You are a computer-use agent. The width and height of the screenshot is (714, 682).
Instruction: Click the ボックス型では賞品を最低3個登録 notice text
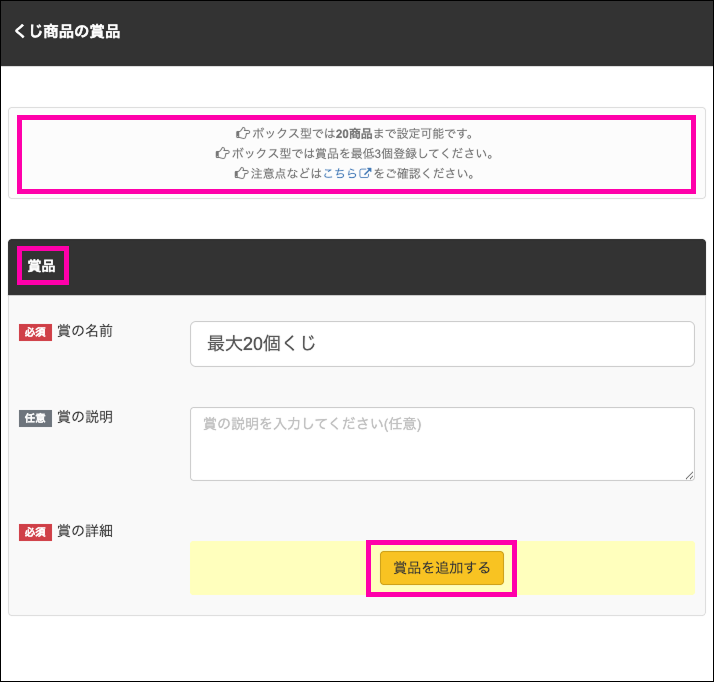[362, 153]
